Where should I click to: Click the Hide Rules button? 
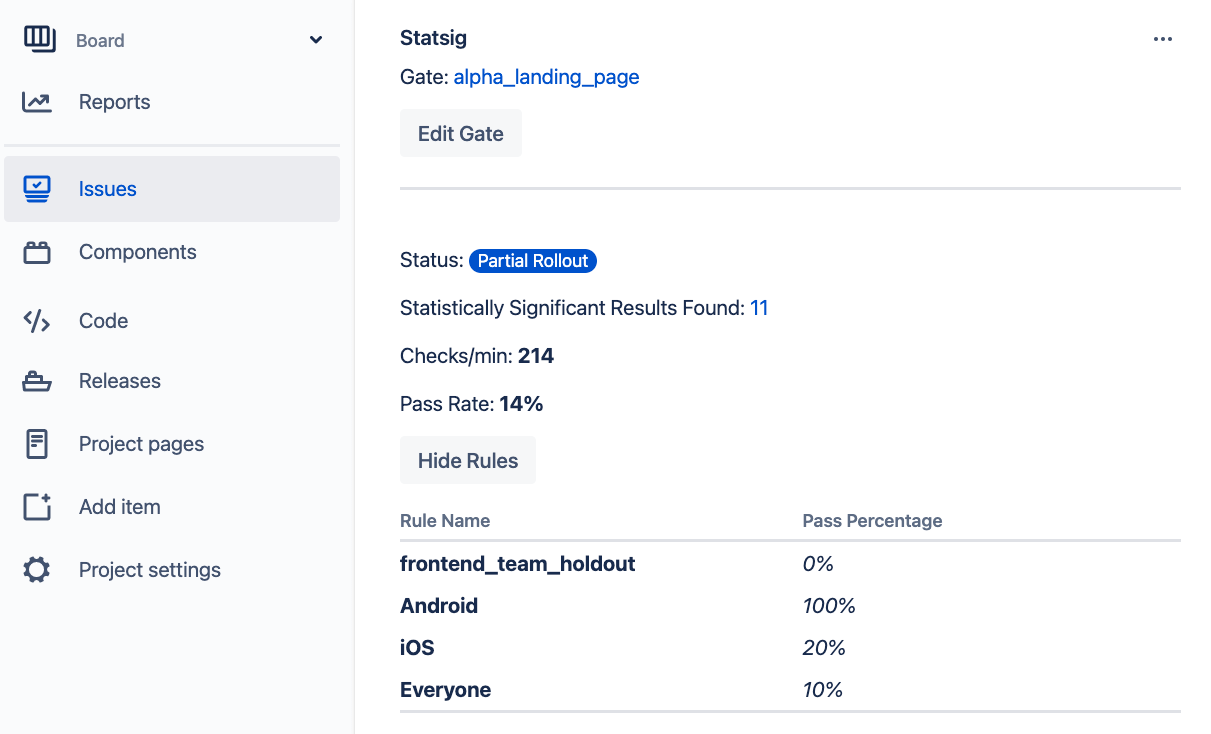468,460
